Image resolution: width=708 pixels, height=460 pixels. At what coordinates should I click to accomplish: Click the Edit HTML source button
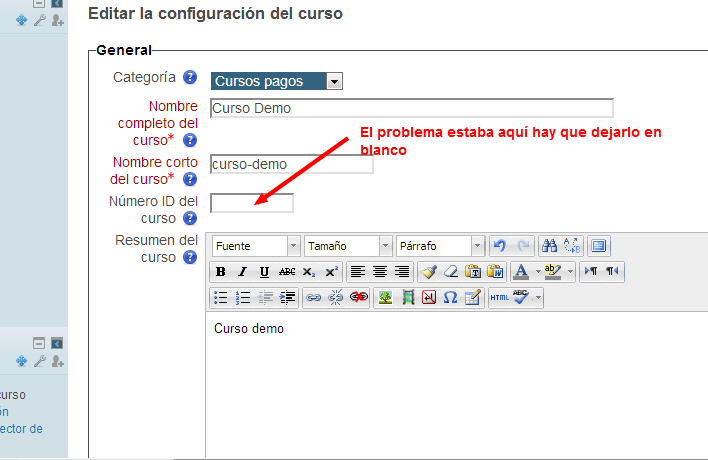pyautogui.click(x=499, y=297)
